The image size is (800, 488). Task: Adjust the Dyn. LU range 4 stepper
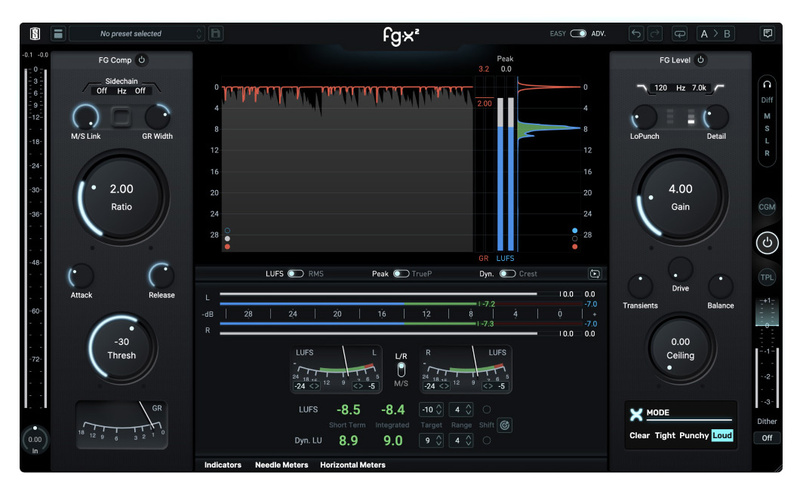[461, 440]
